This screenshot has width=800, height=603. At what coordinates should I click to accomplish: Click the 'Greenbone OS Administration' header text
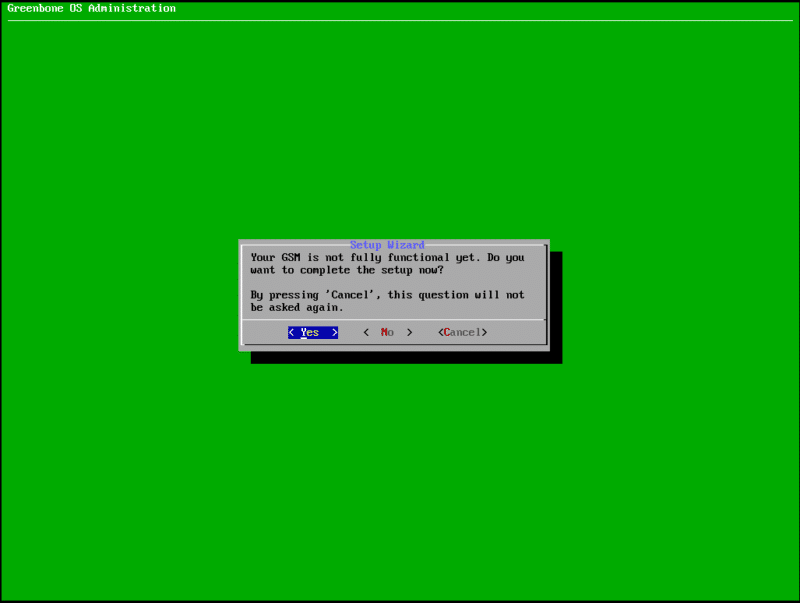[x=91, y=8]
